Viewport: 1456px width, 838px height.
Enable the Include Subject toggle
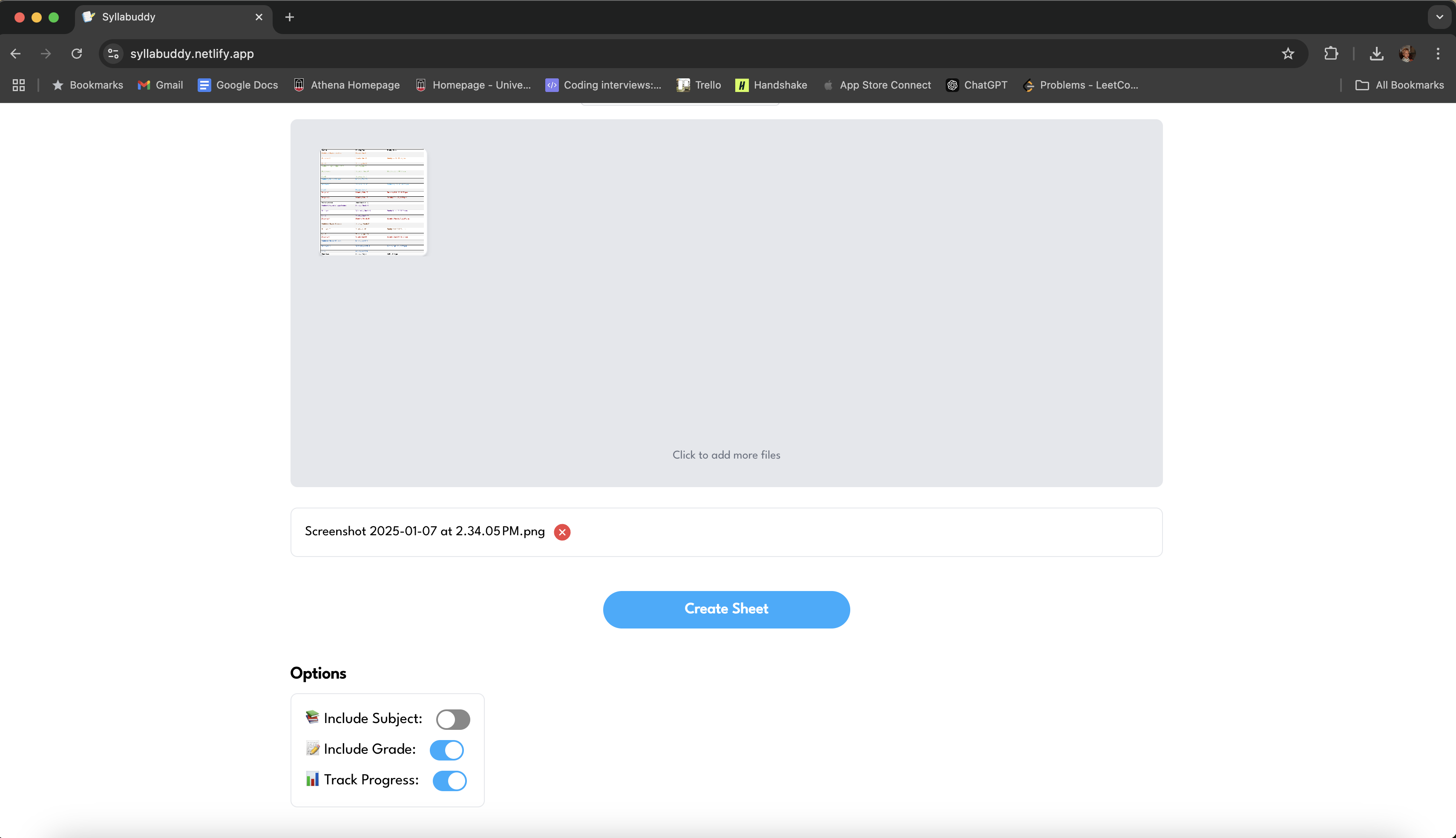tap(452, 719)
